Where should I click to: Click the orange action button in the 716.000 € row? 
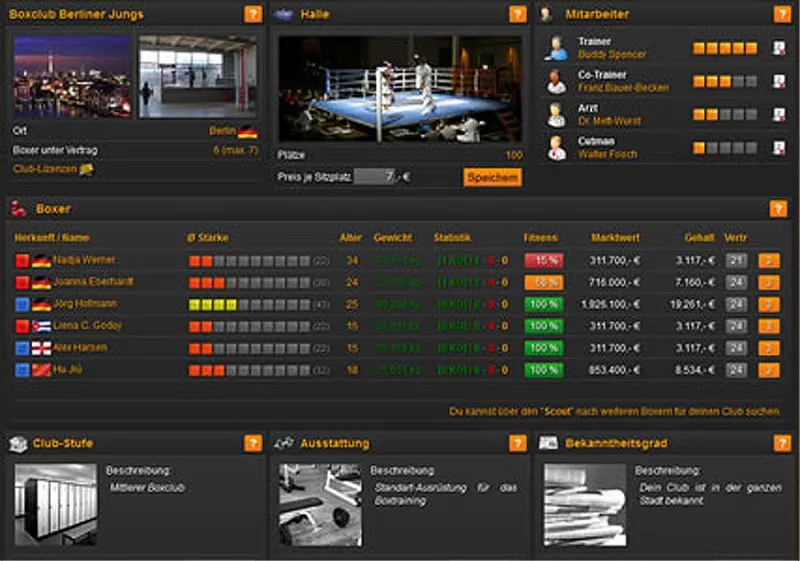pos(769,283)
